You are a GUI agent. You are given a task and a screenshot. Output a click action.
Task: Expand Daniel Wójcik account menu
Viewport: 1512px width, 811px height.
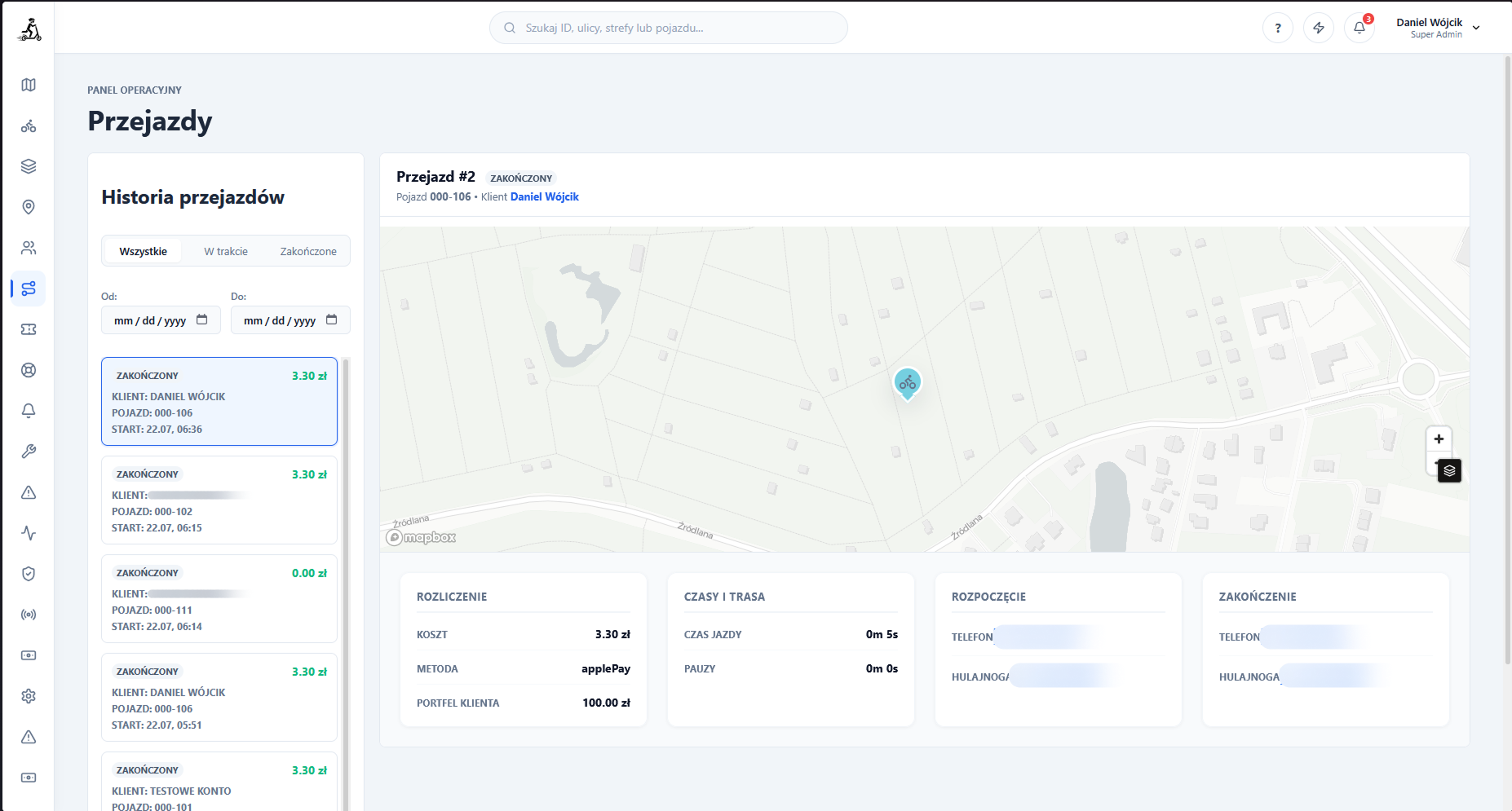1438,28
